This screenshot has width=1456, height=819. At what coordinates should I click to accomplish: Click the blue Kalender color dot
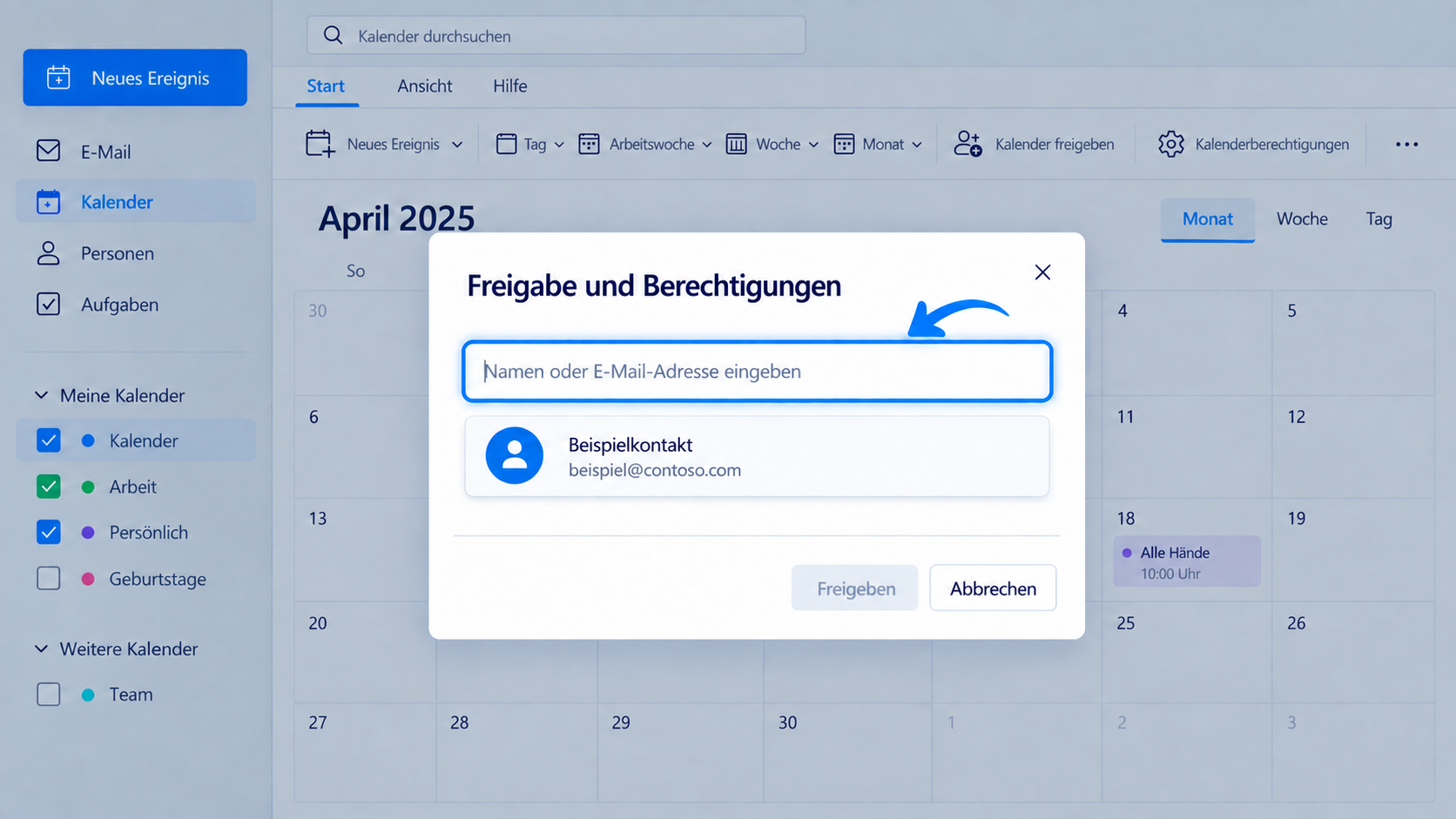(88, 440)
